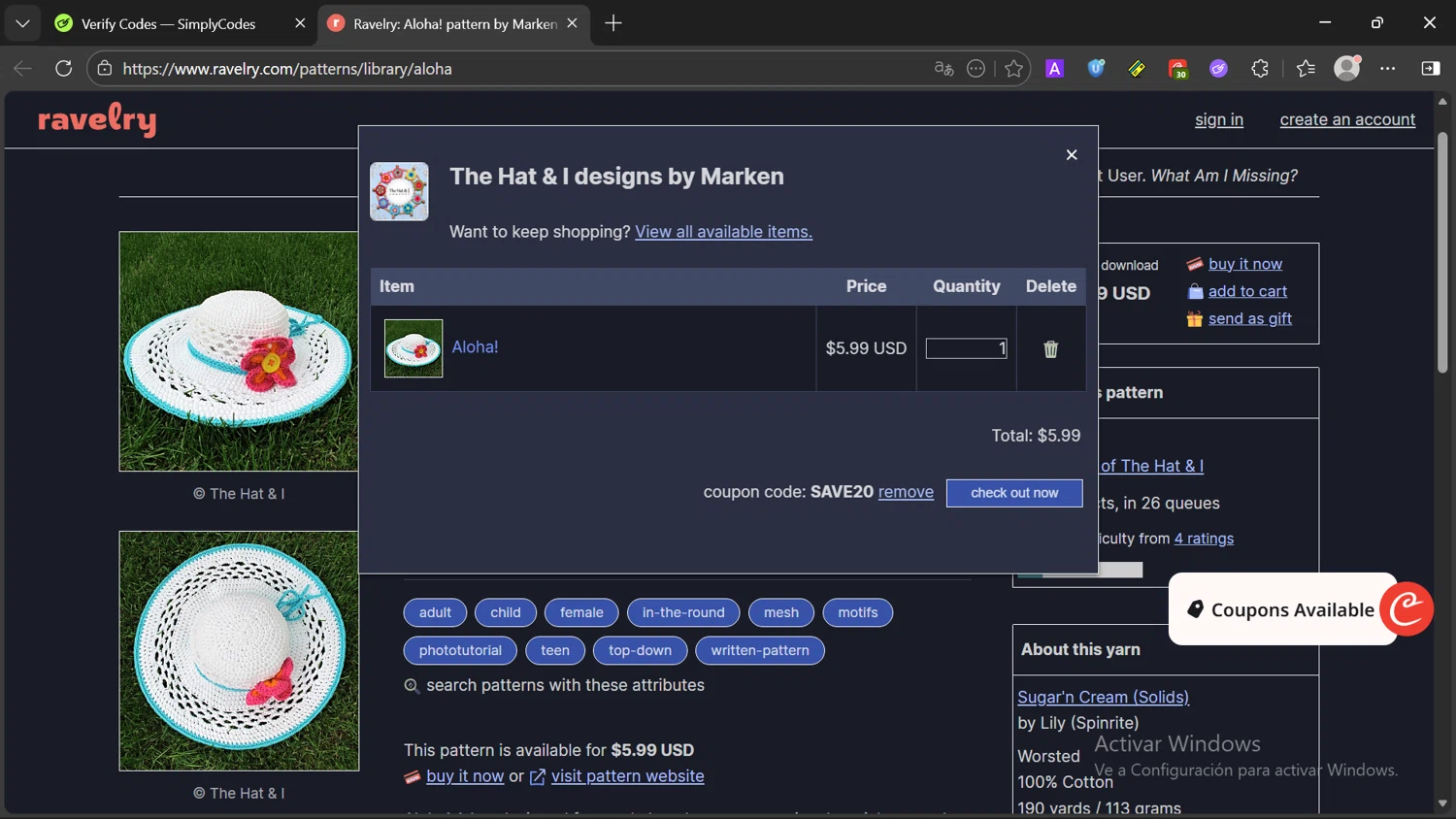
Task: Open the green tag coupon extension
Action: [1137, 68]
